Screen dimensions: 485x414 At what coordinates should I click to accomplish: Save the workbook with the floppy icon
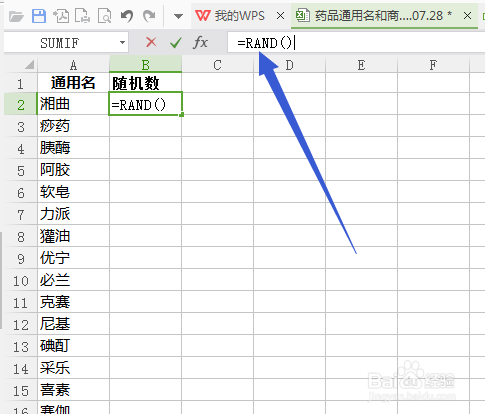tap(39, 16)
